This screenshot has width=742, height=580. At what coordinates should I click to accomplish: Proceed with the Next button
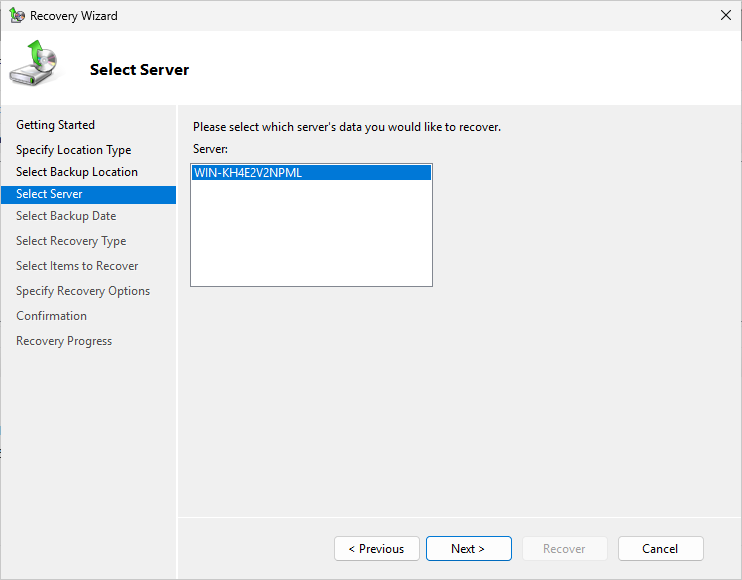468,549
